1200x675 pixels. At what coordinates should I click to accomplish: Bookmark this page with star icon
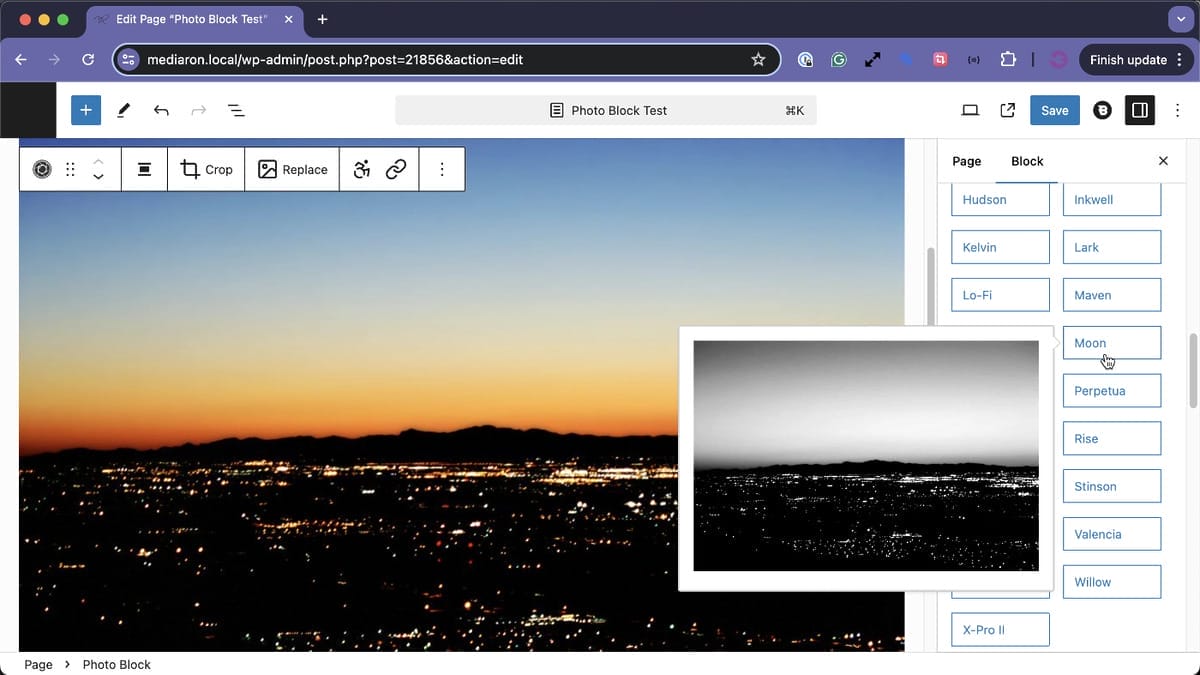point(758,60)
